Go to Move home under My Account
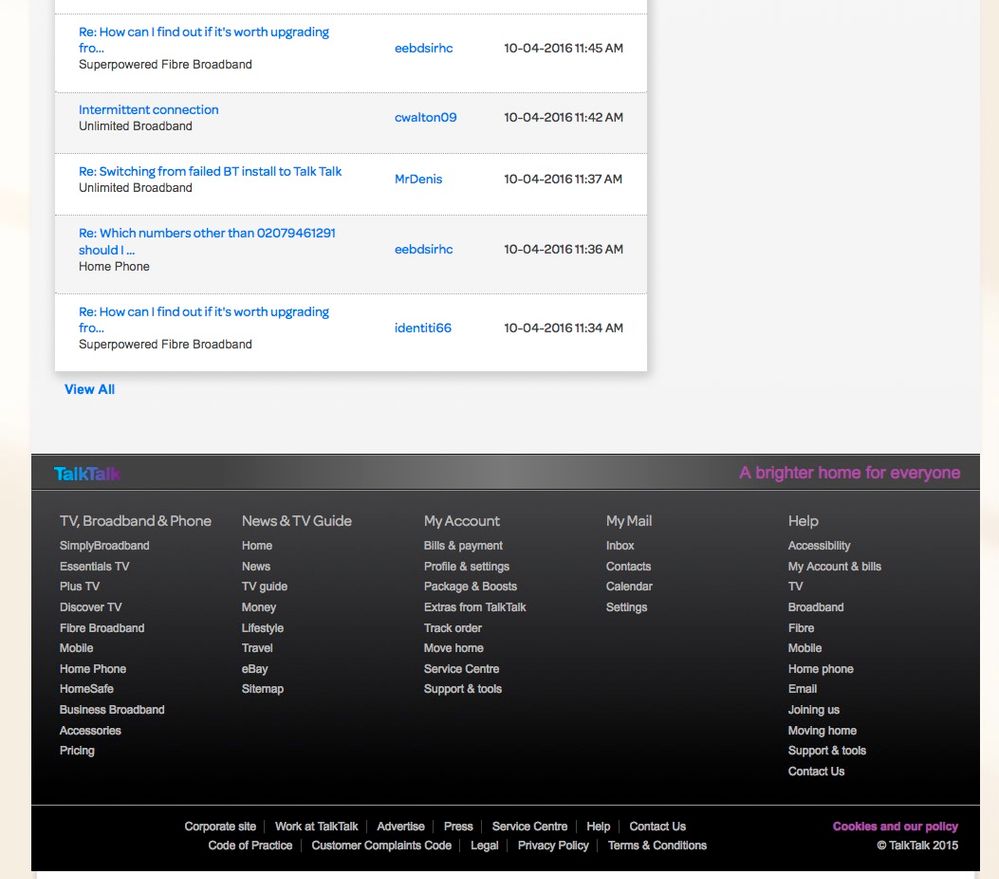Viewport: 999px width, 879px height. pos(454,648)
